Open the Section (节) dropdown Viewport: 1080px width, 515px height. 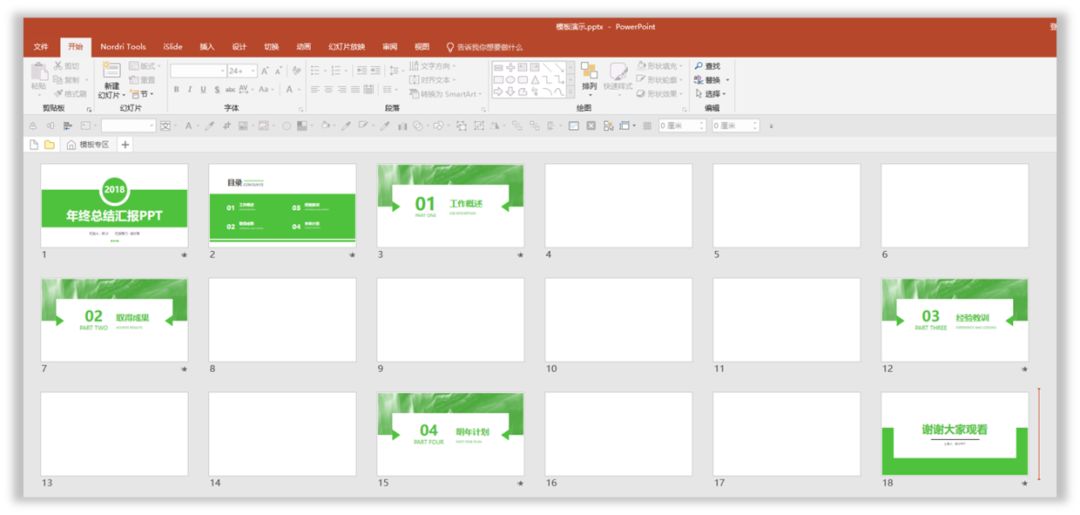coord(143,94)
